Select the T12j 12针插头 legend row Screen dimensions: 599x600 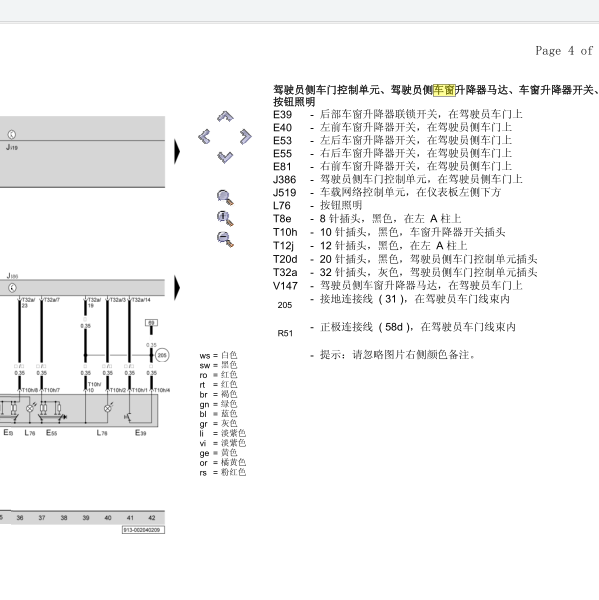(x=370, y=246)
